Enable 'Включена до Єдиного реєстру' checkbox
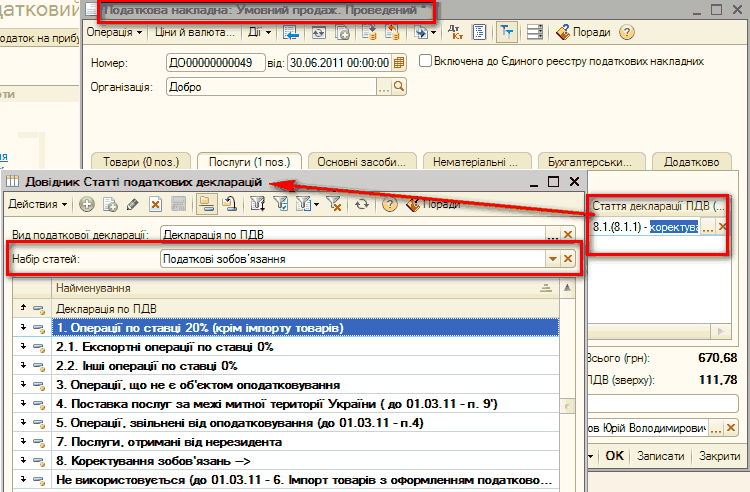 (x=425, y=61)
